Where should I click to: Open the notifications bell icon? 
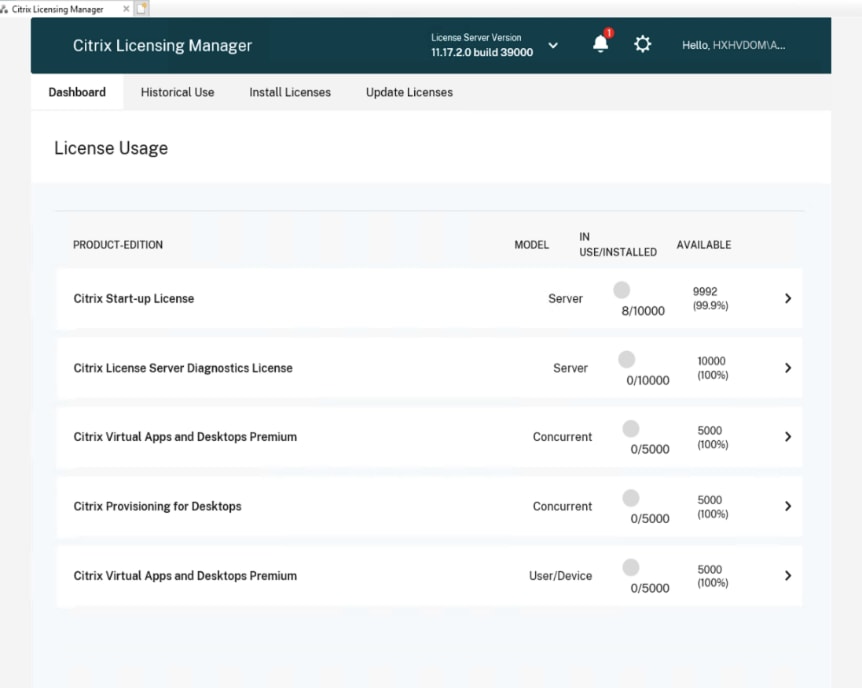pos(600,44)
